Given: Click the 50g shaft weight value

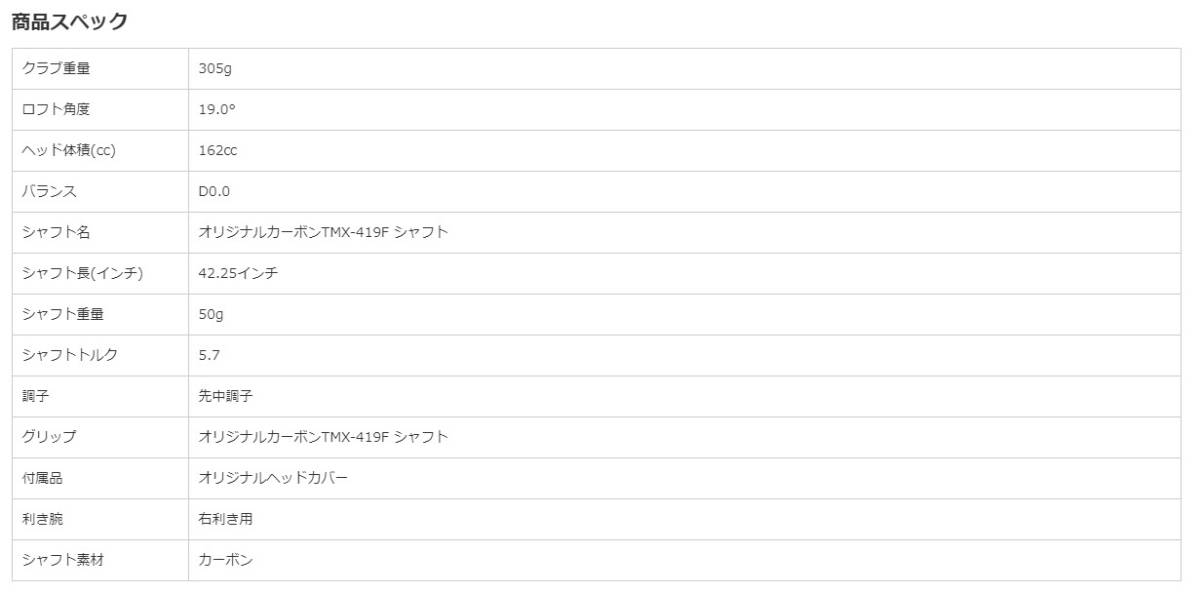Looking at the screenshot, I should coord(211,315).
